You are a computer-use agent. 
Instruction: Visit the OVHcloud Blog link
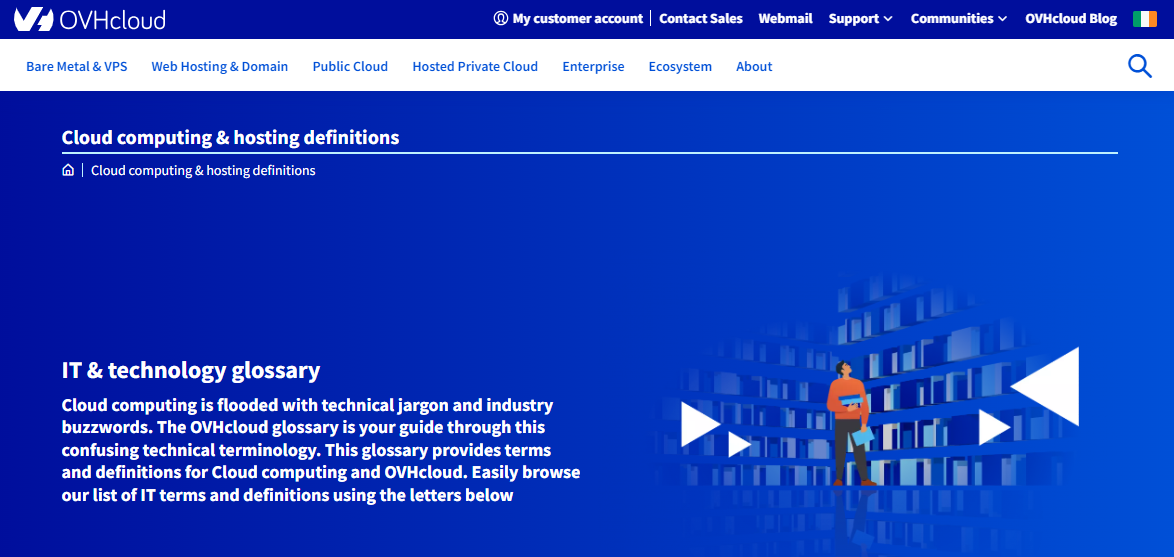[x=1071, y=19]
